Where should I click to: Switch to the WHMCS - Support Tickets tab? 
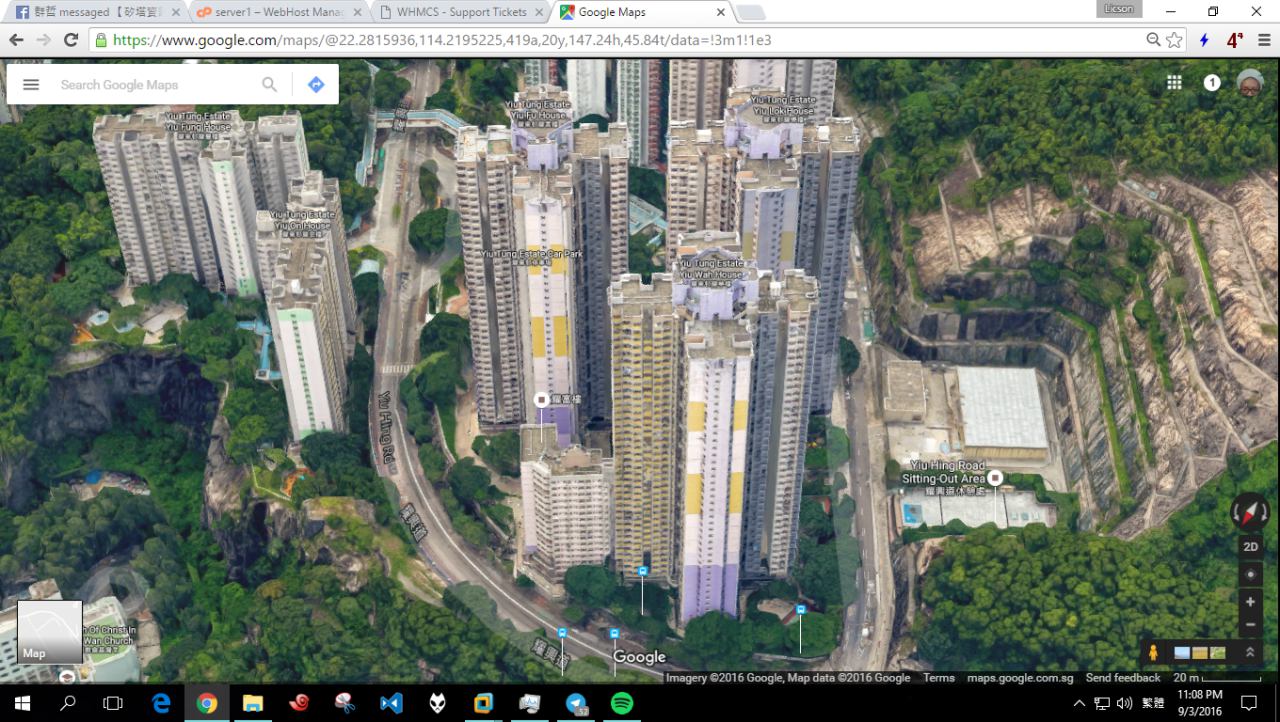(x=461, y=12)
